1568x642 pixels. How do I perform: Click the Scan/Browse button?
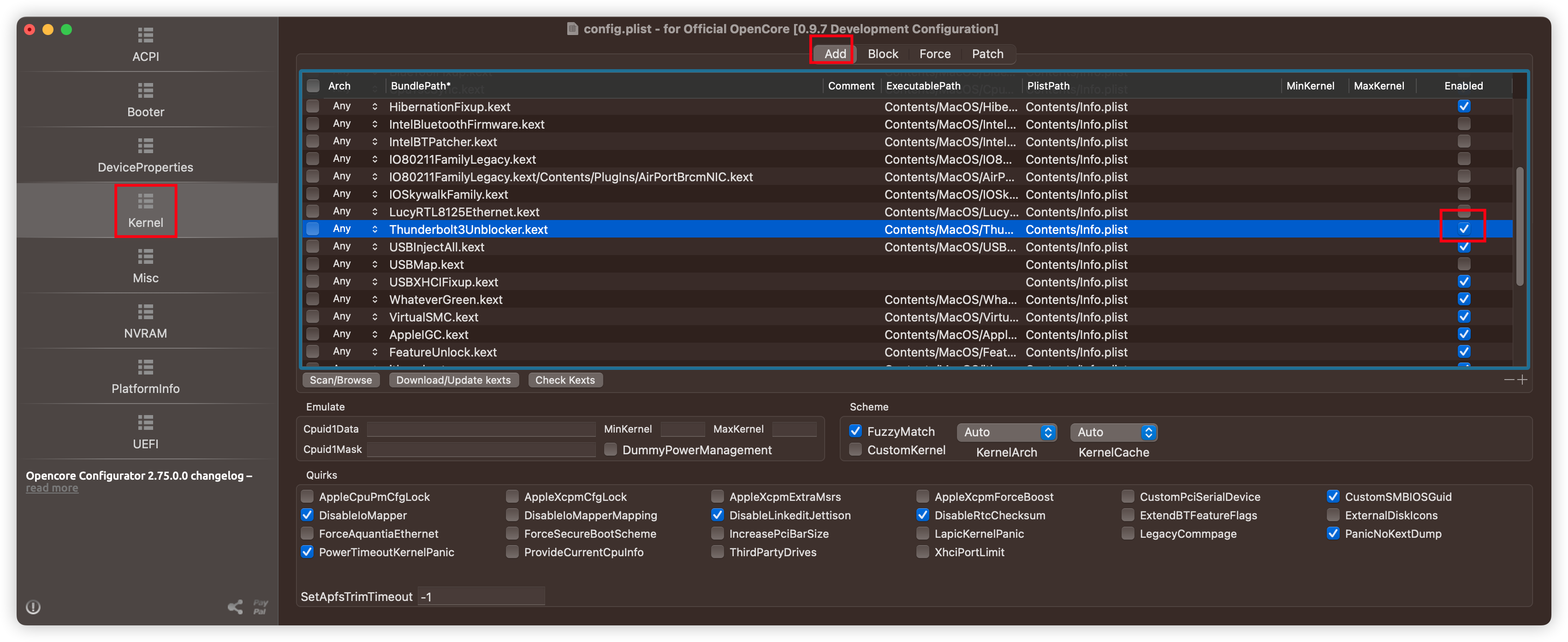(341, 380)
